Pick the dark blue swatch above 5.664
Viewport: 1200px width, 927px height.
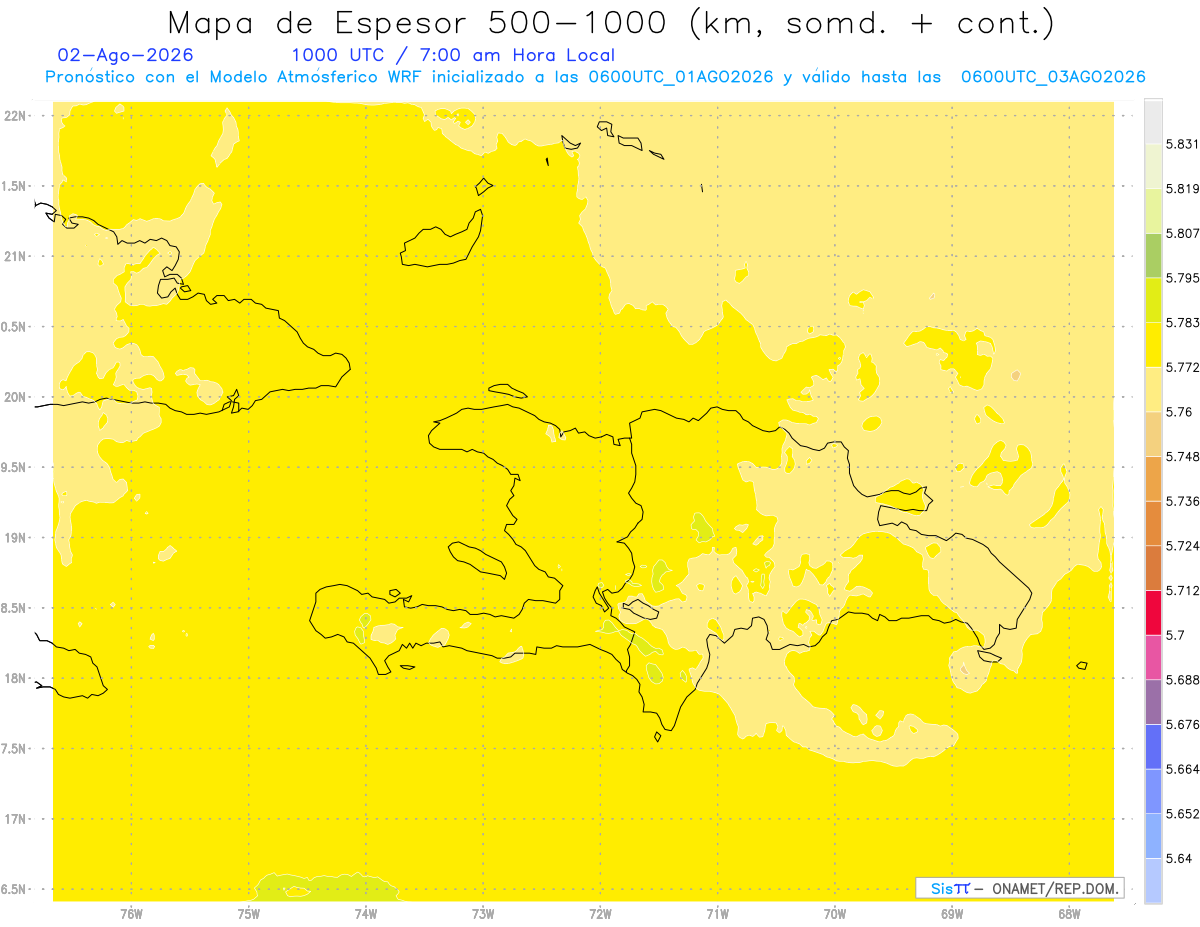click(1153, 745)
